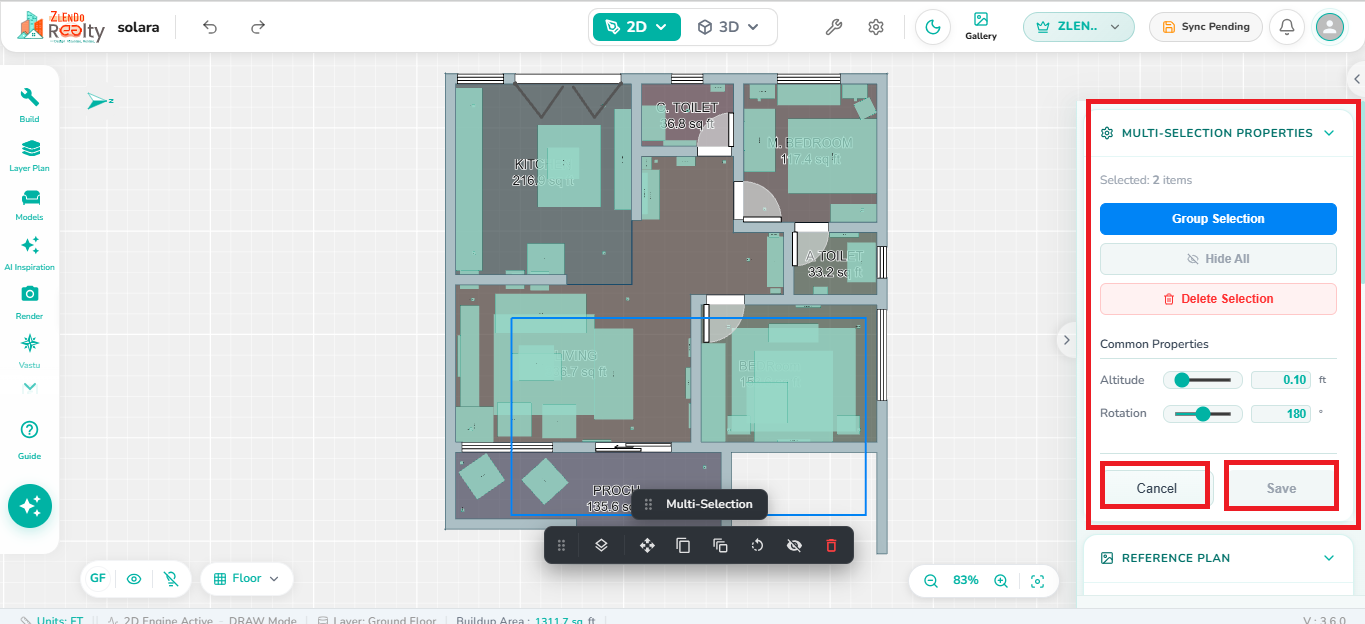The image size is (1365, 624).
Task: Click the hidden-eye icon in selection toolbar
Action: 794,545
